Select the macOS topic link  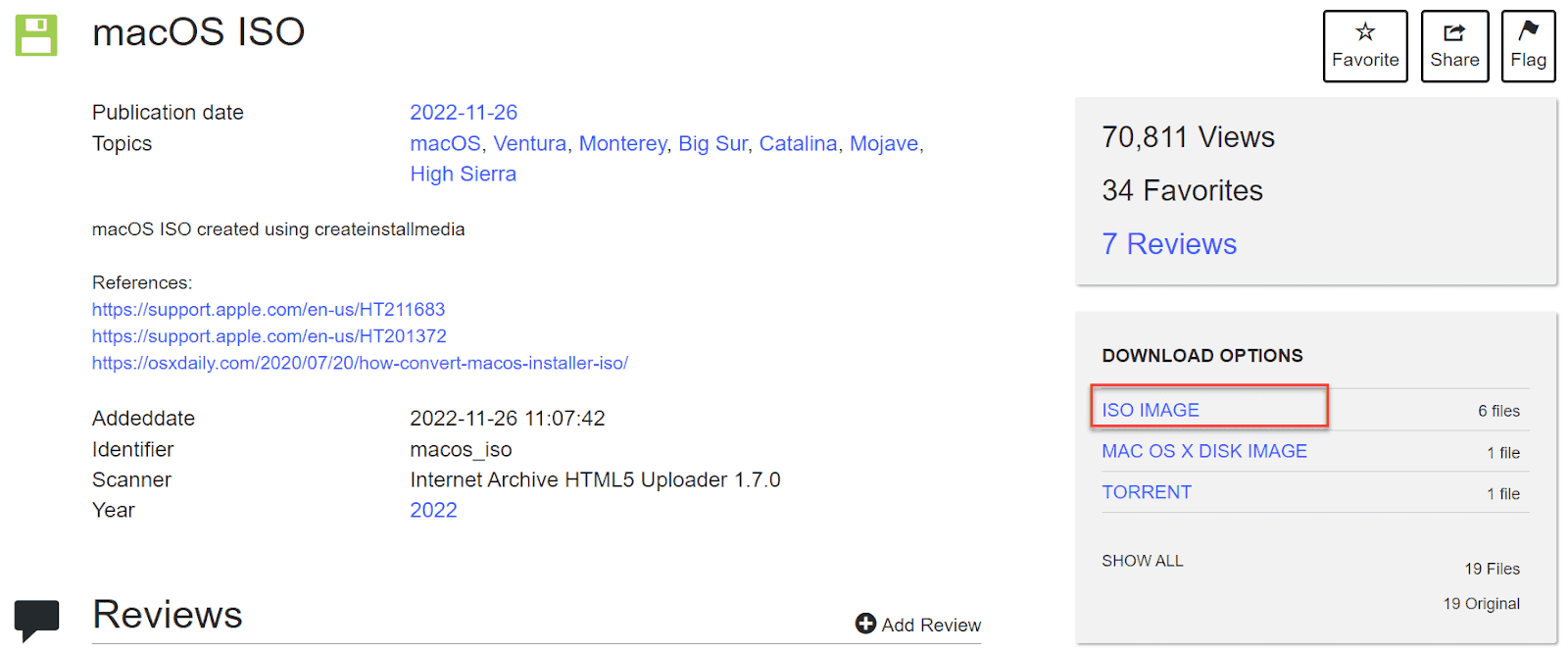[x=445, y=143]
